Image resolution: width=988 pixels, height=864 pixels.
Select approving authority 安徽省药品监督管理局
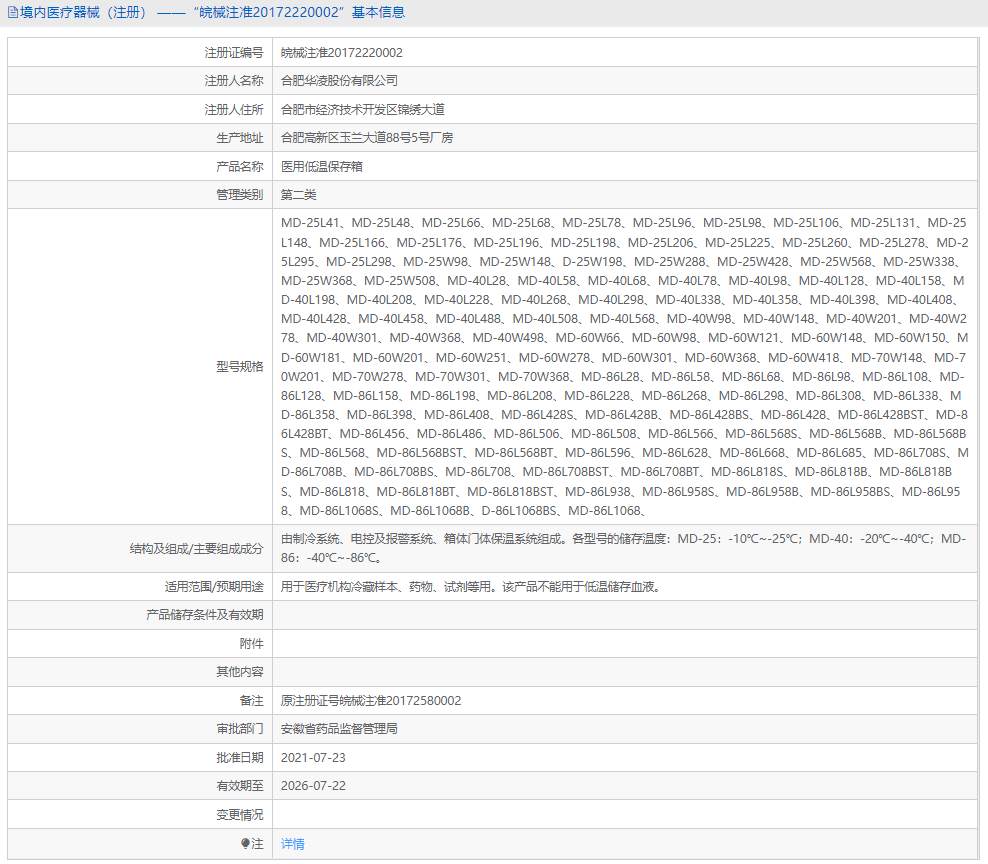[x=339, y=729]
